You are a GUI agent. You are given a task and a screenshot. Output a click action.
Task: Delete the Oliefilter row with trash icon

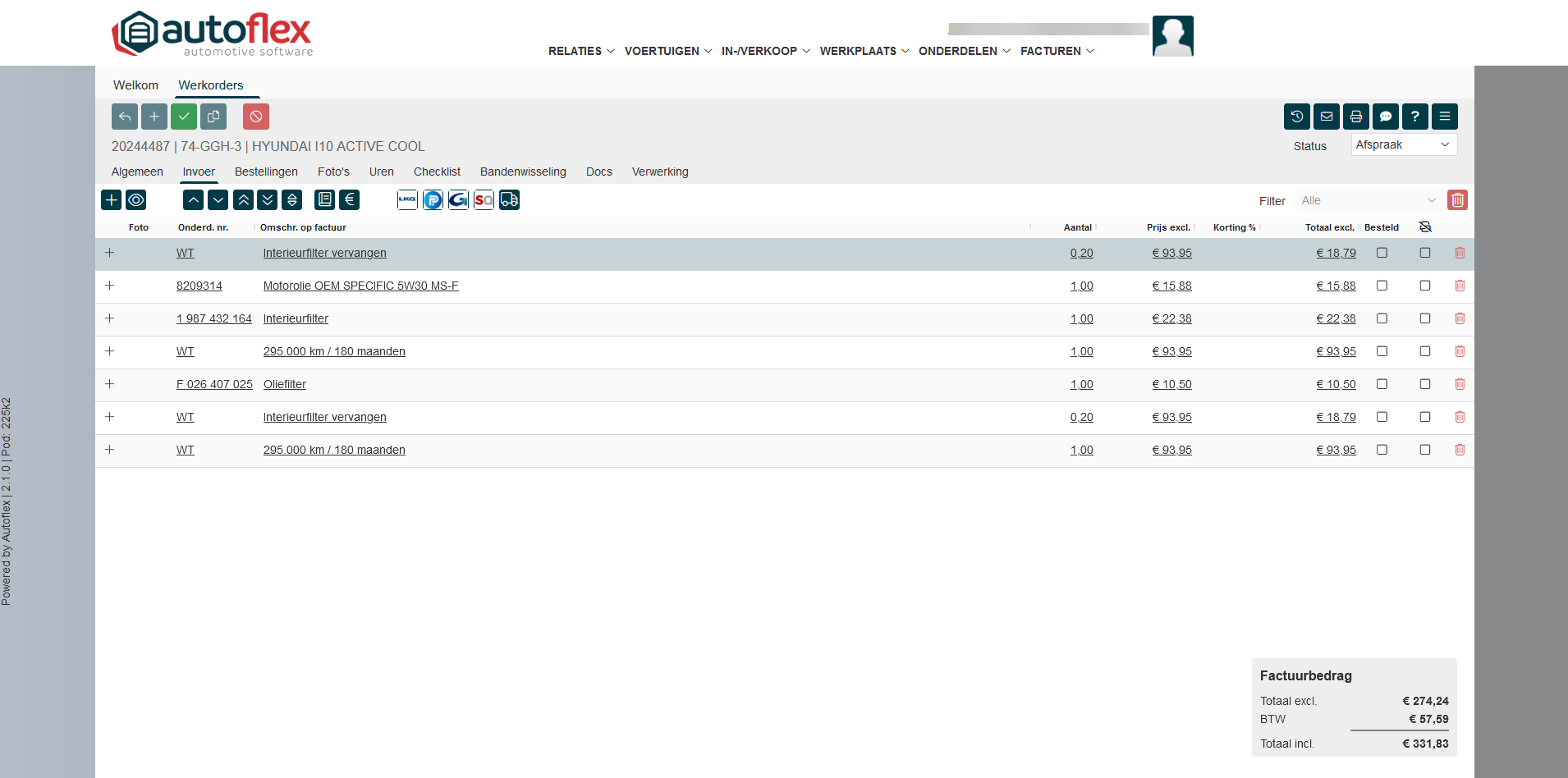pos(1460,384)
